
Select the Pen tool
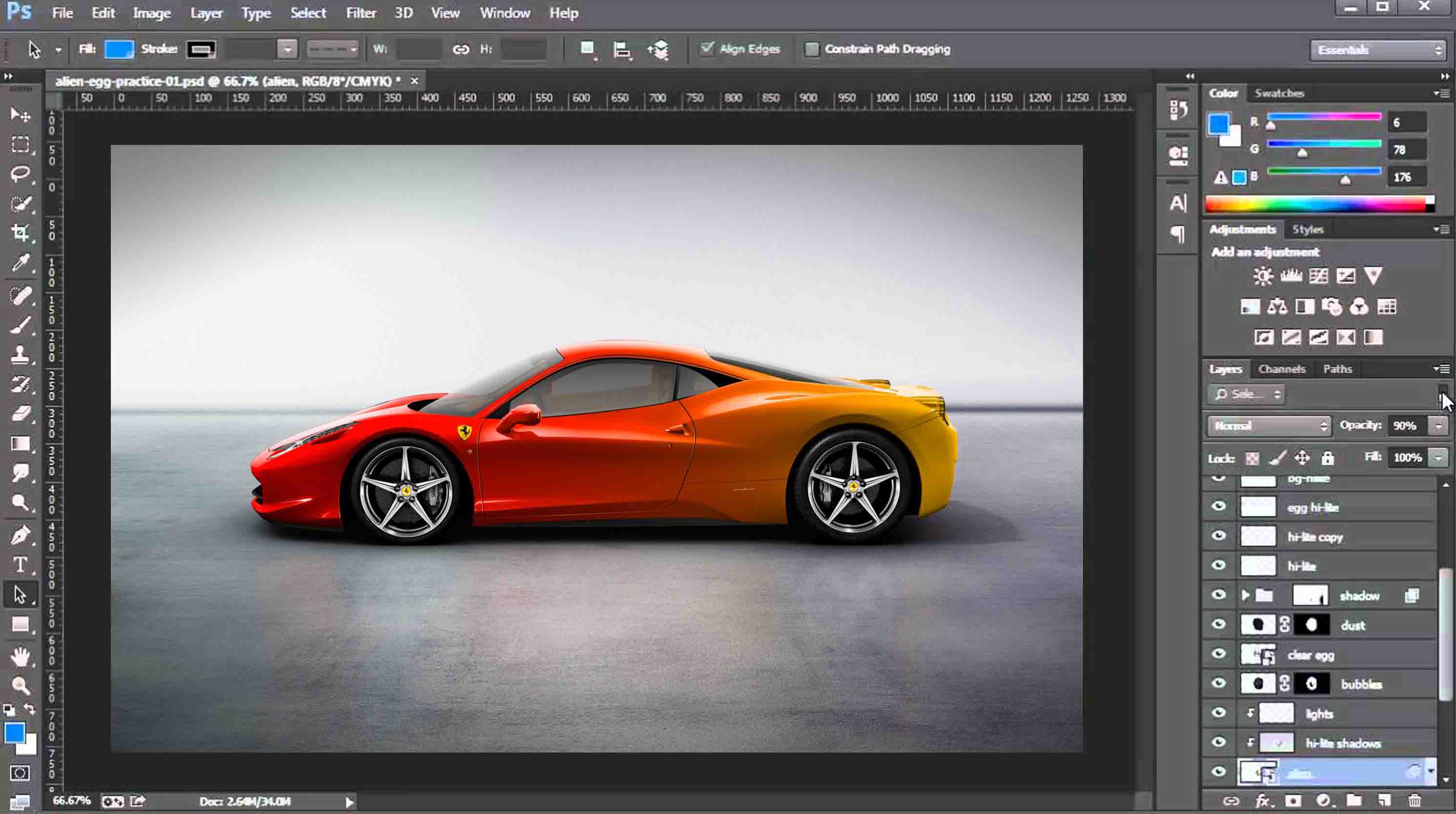point(19,535)
